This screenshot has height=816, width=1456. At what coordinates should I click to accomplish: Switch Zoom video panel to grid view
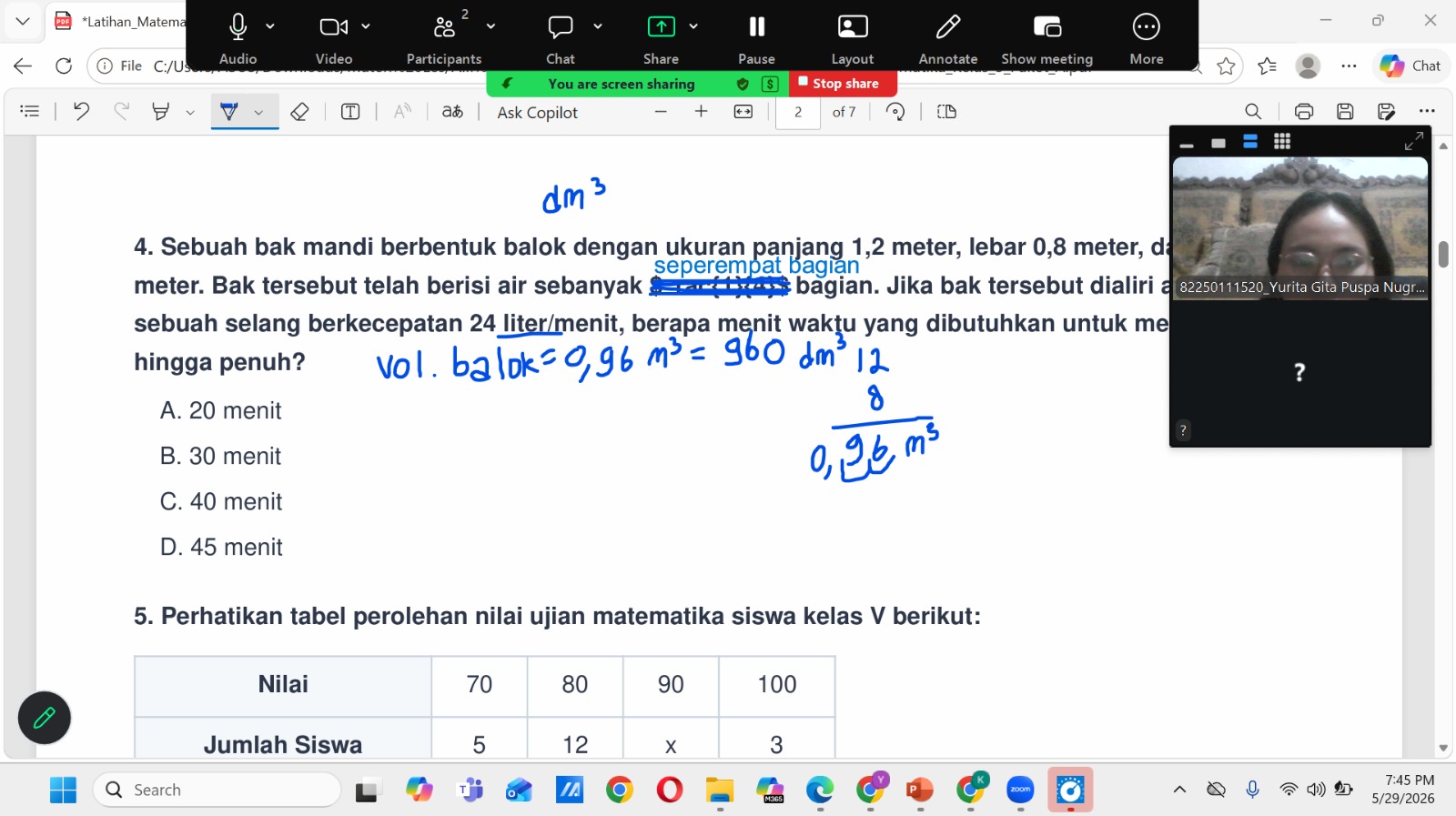tap(1282, 141)
